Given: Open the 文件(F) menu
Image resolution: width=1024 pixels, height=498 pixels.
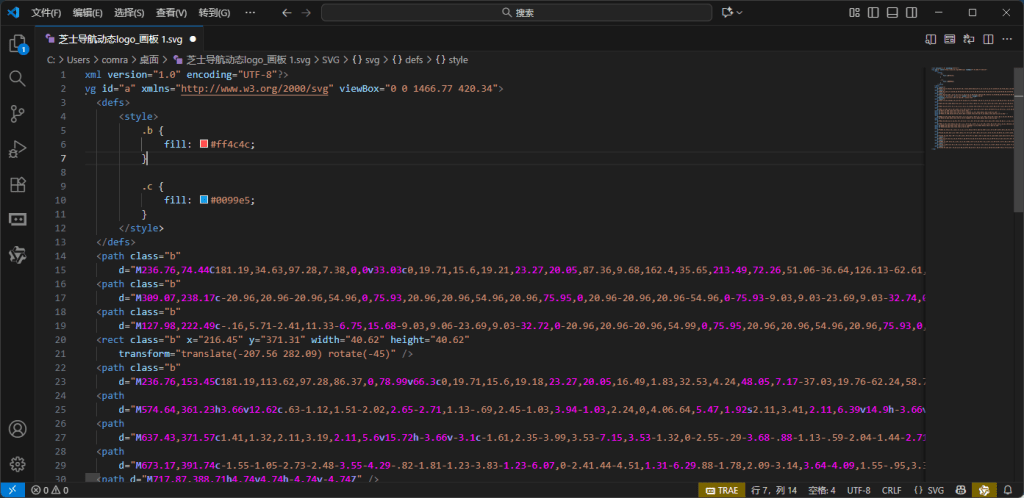Looking at the screenshot, I should (46, 13).
